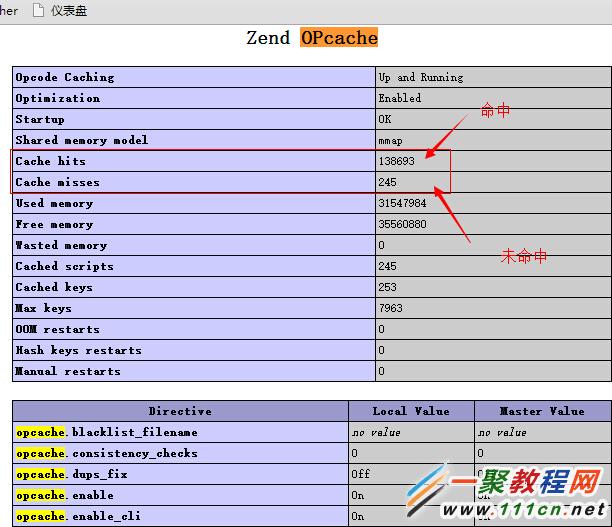
Task: Select enable_cli local value 'On'
Action: point(358,516)
